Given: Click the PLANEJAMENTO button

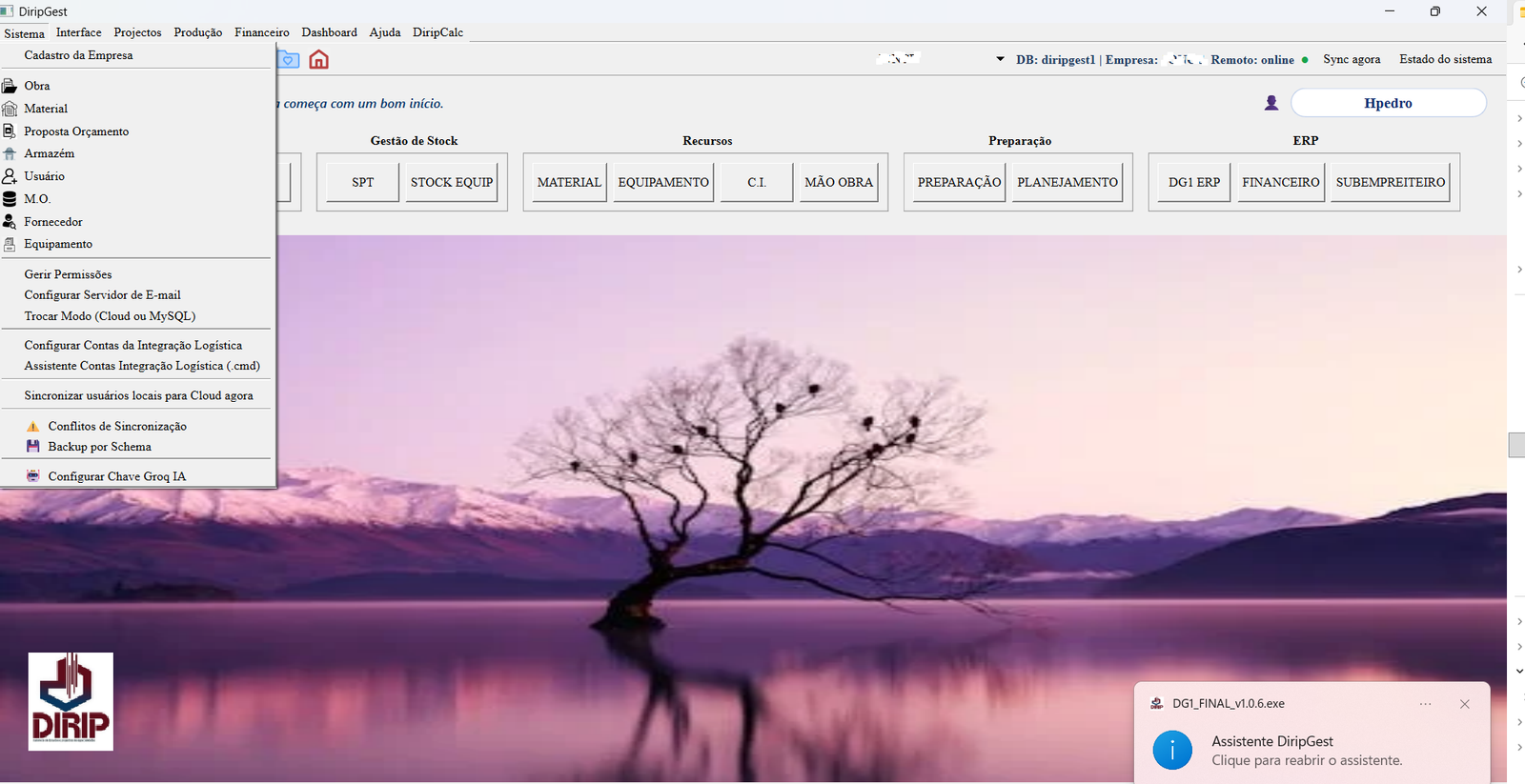Looking at the screenshot, I should pos(1067,182).
